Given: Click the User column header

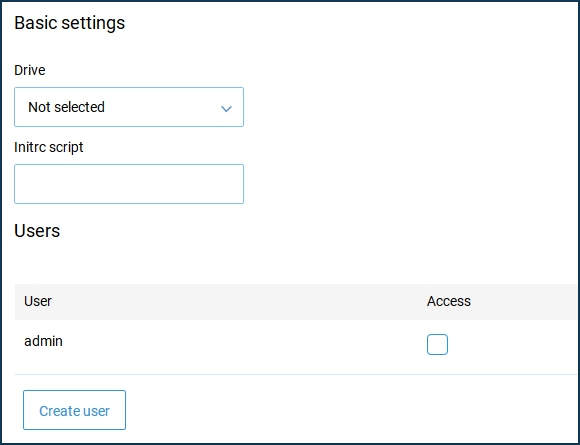Looking at the screenshot, I should tap(38, 301).
